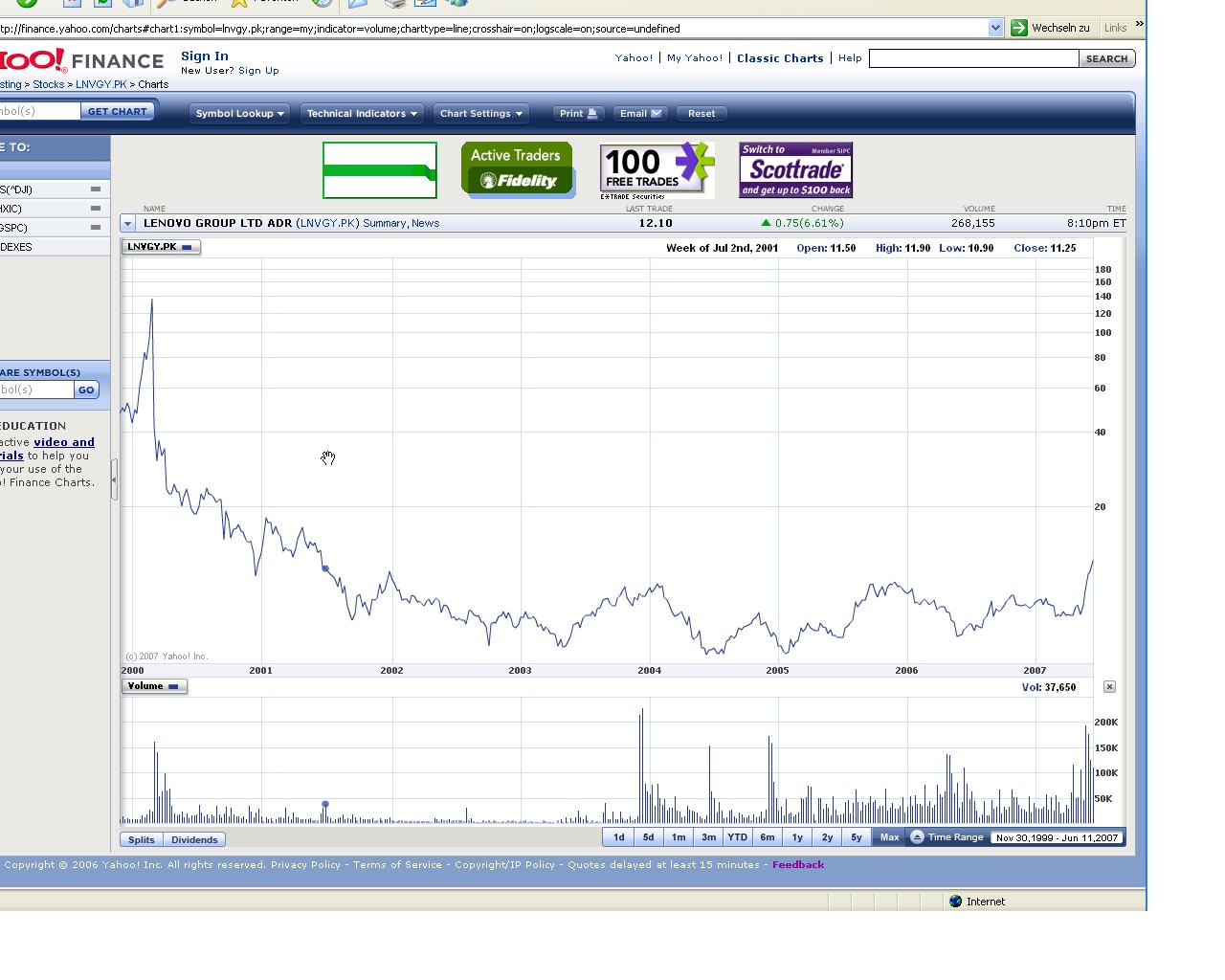Select the YTD time range

click(737, 837)
